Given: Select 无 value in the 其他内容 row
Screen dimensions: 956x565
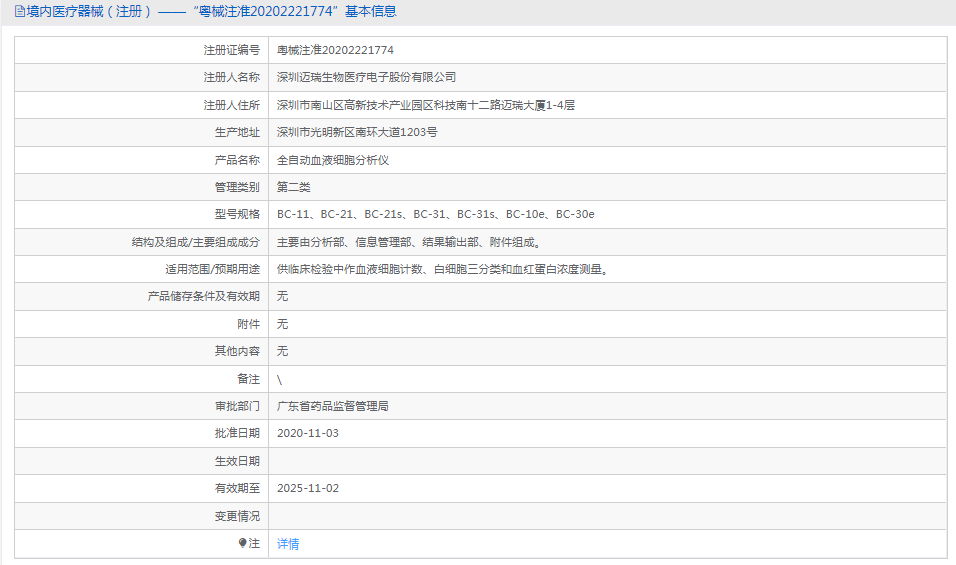Looking at the screenshot, I should (x=282, y=351).
